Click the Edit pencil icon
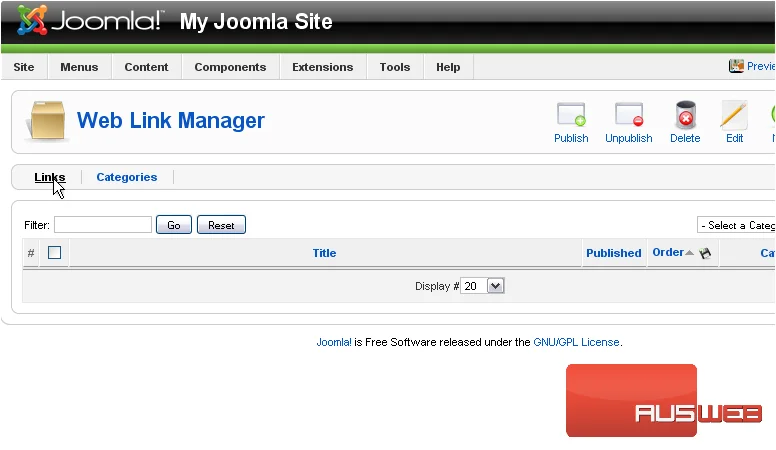 coord(734,115)
